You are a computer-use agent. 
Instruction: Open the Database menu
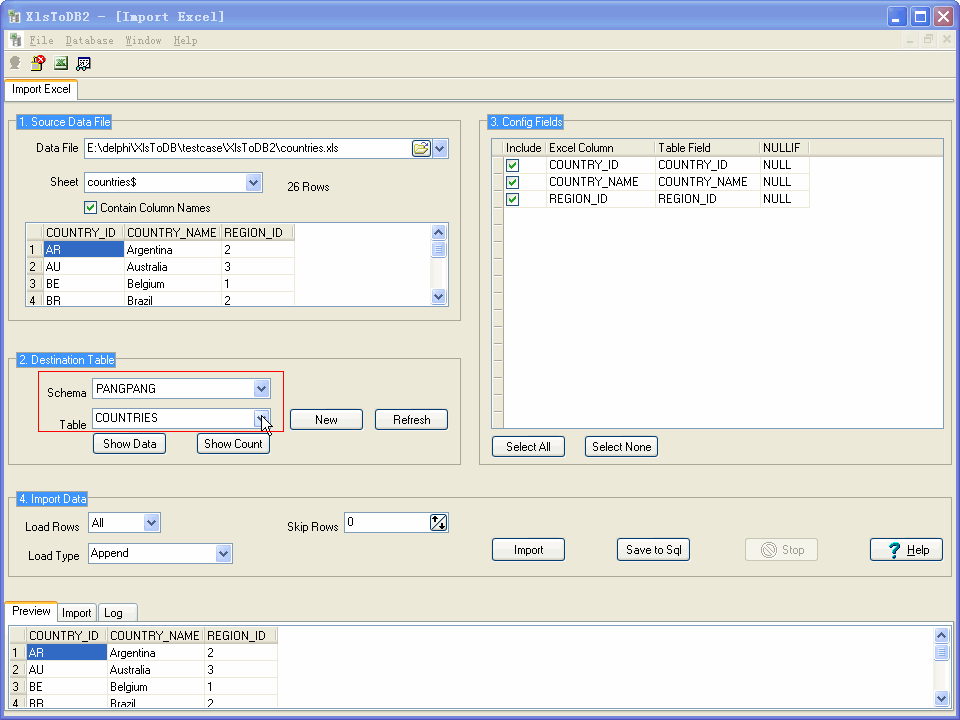point(89,40)
